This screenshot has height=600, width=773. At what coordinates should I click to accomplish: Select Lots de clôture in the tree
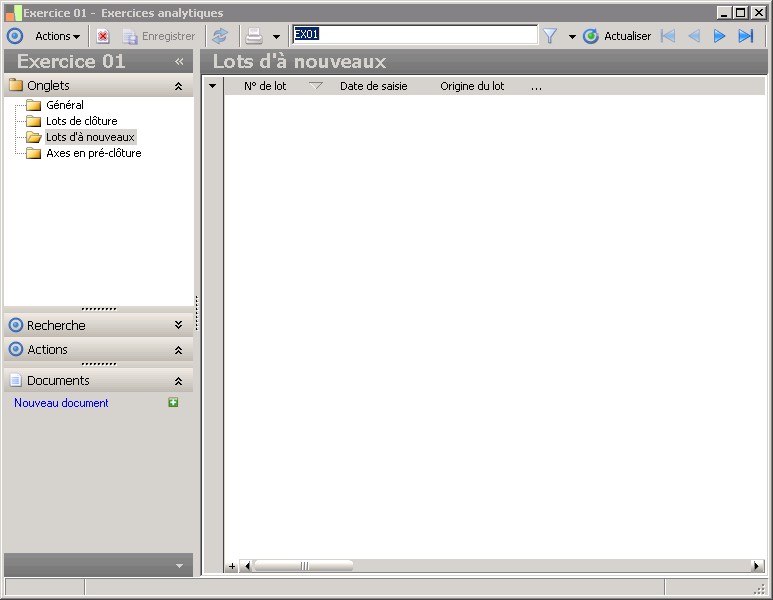82,121
